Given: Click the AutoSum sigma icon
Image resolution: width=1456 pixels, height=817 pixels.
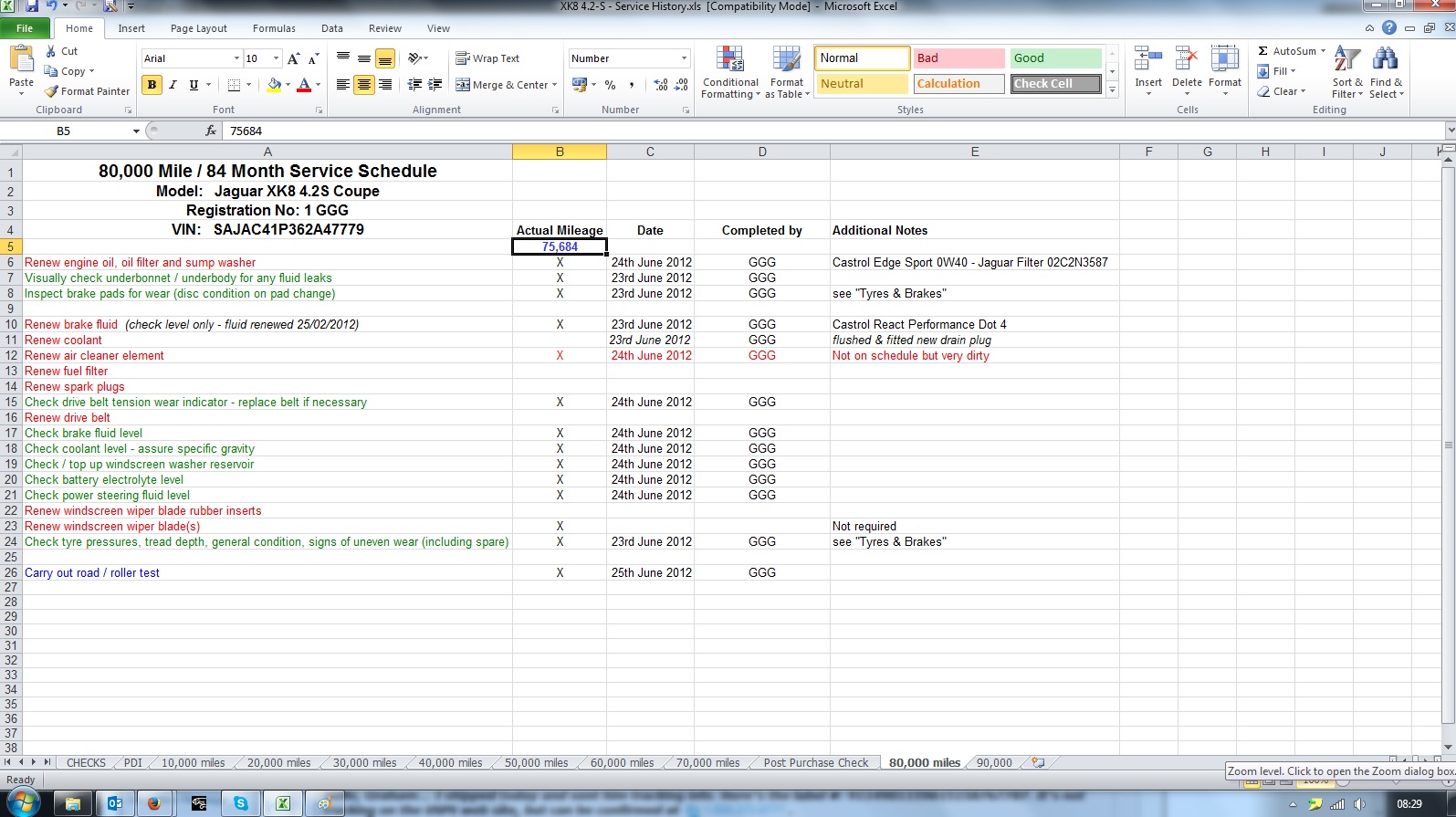Looking at the screenshot, I should click(x=1263, y=51).
